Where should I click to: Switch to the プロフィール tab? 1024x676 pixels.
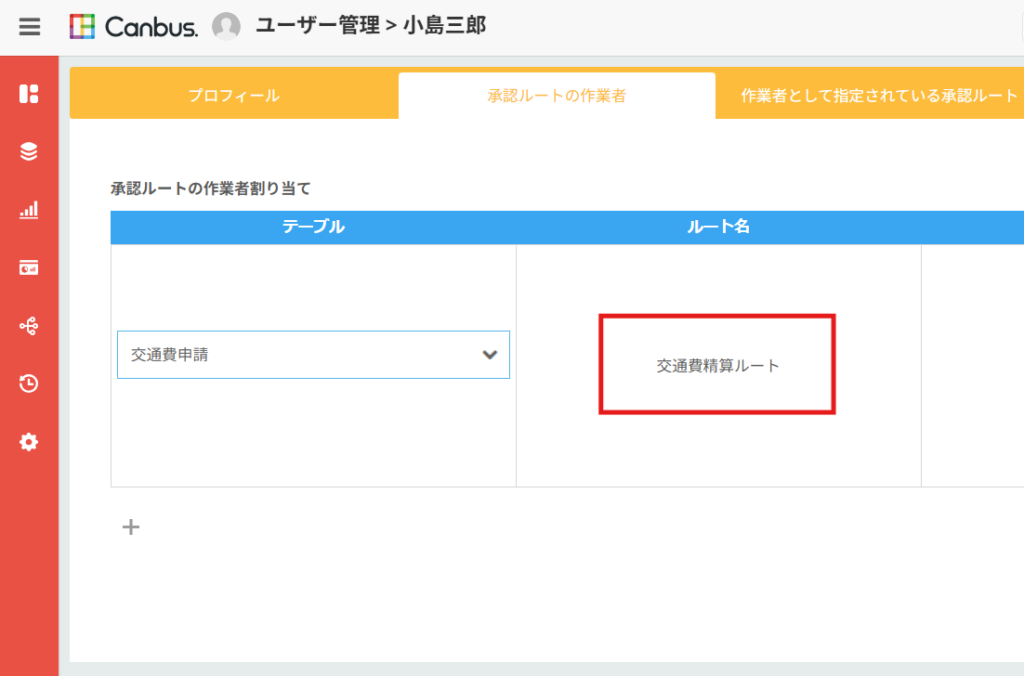tap(234, 96)
